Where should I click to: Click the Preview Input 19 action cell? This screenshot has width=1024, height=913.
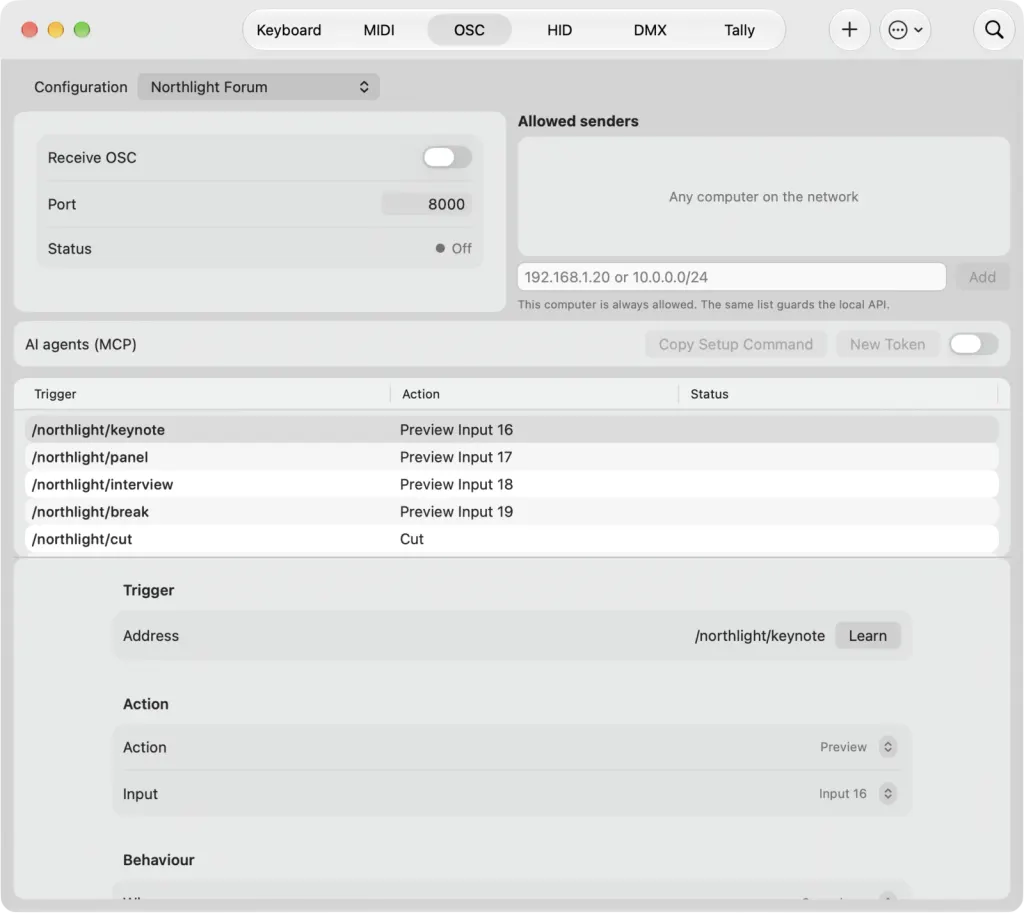point(456,512)
